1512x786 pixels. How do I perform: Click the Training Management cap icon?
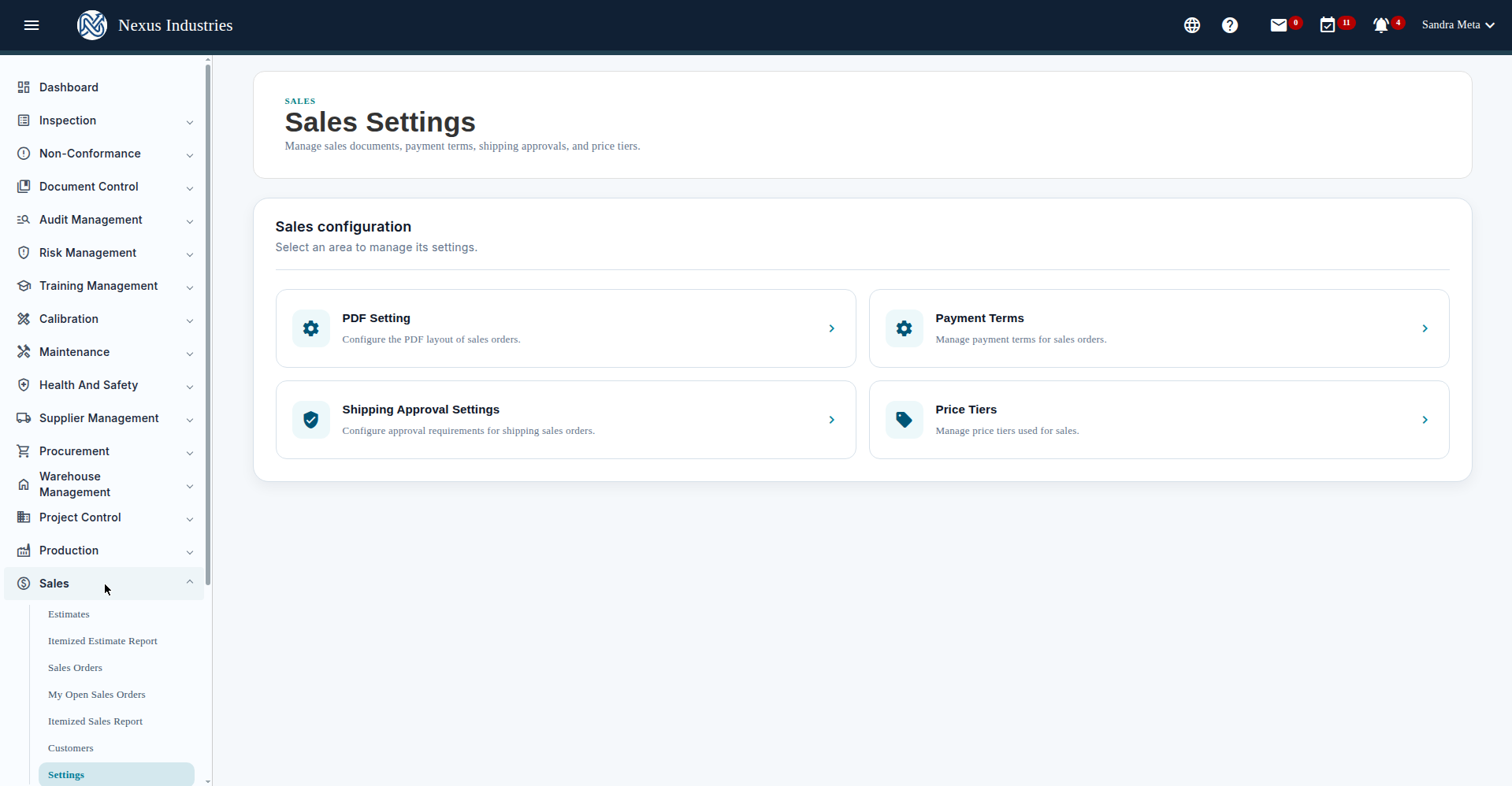click(24, 286)
